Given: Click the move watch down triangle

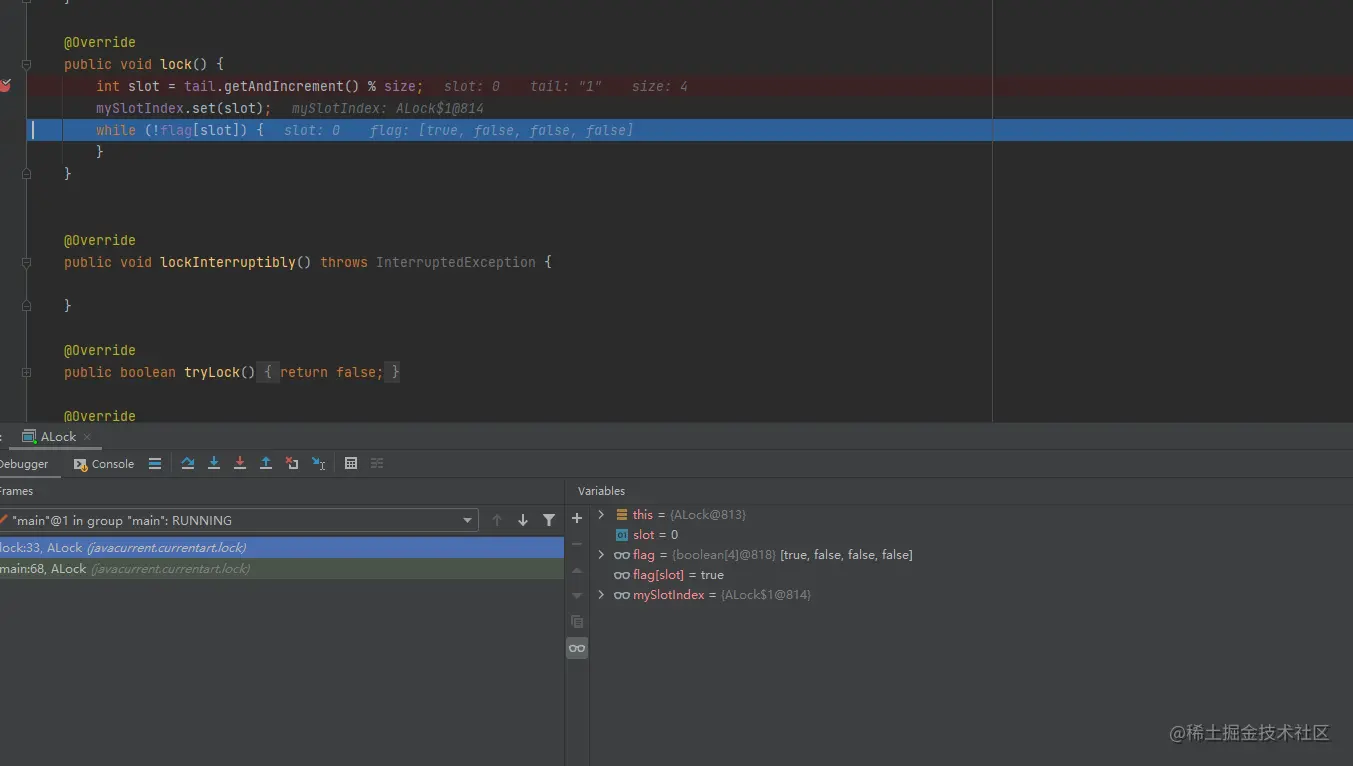Looking at the screenshot, I should pos(577,596).
